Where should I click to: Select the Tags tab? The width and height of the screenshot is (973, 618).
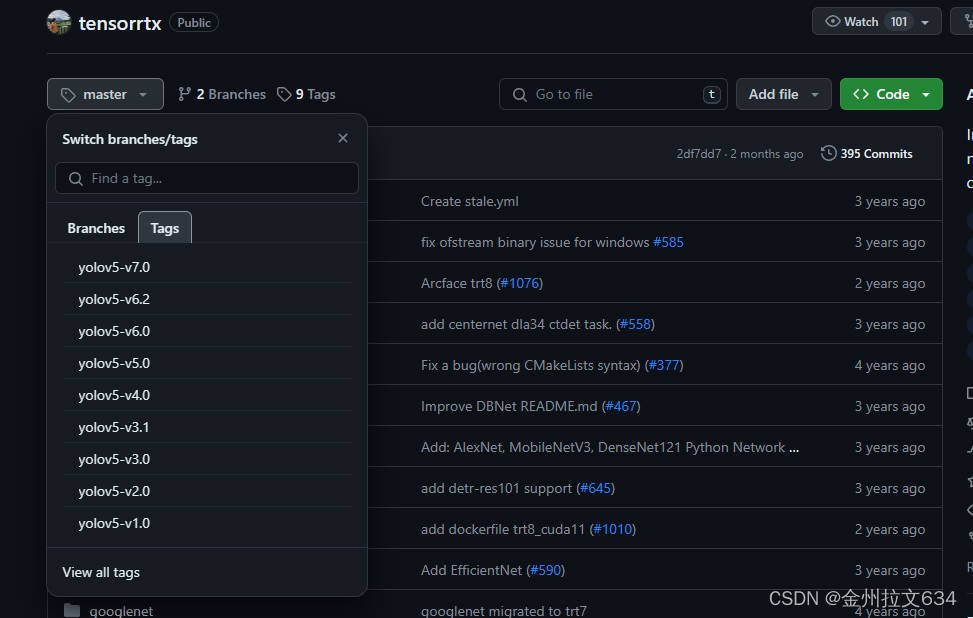pyautogui.click(x=164, y=228)
